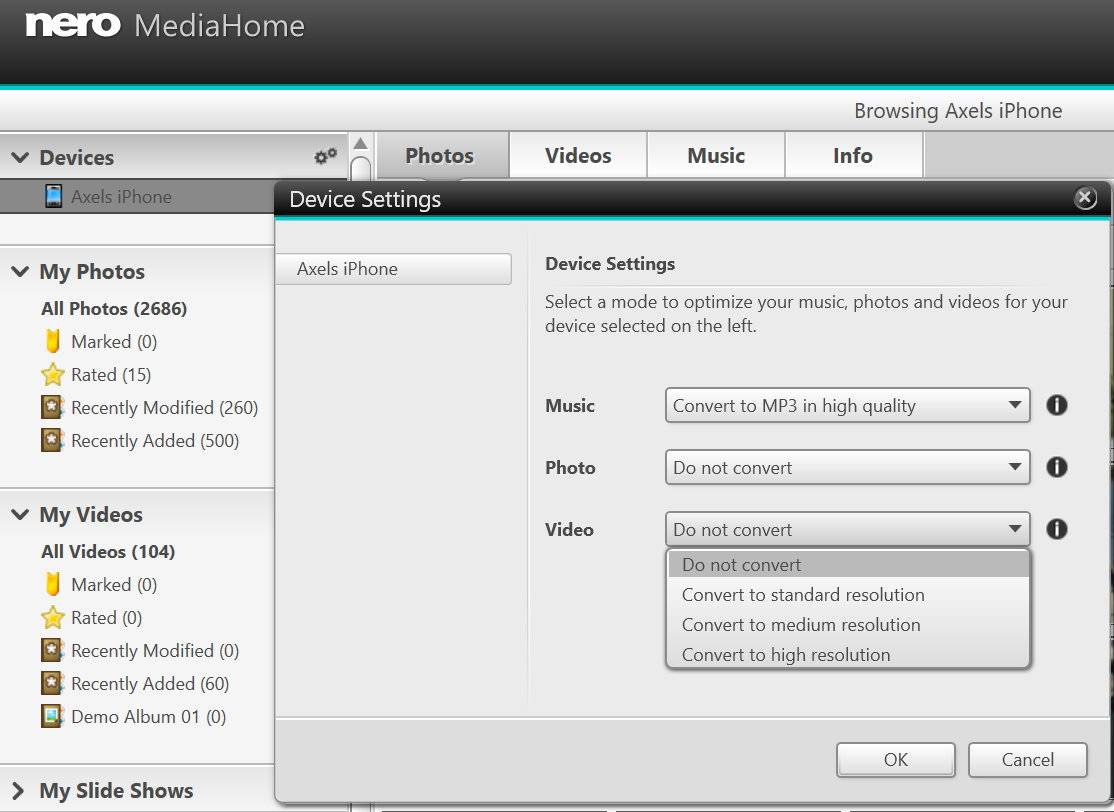Confirm settings with OK button
Screen dimensions: 1114x812
point(895,759)
